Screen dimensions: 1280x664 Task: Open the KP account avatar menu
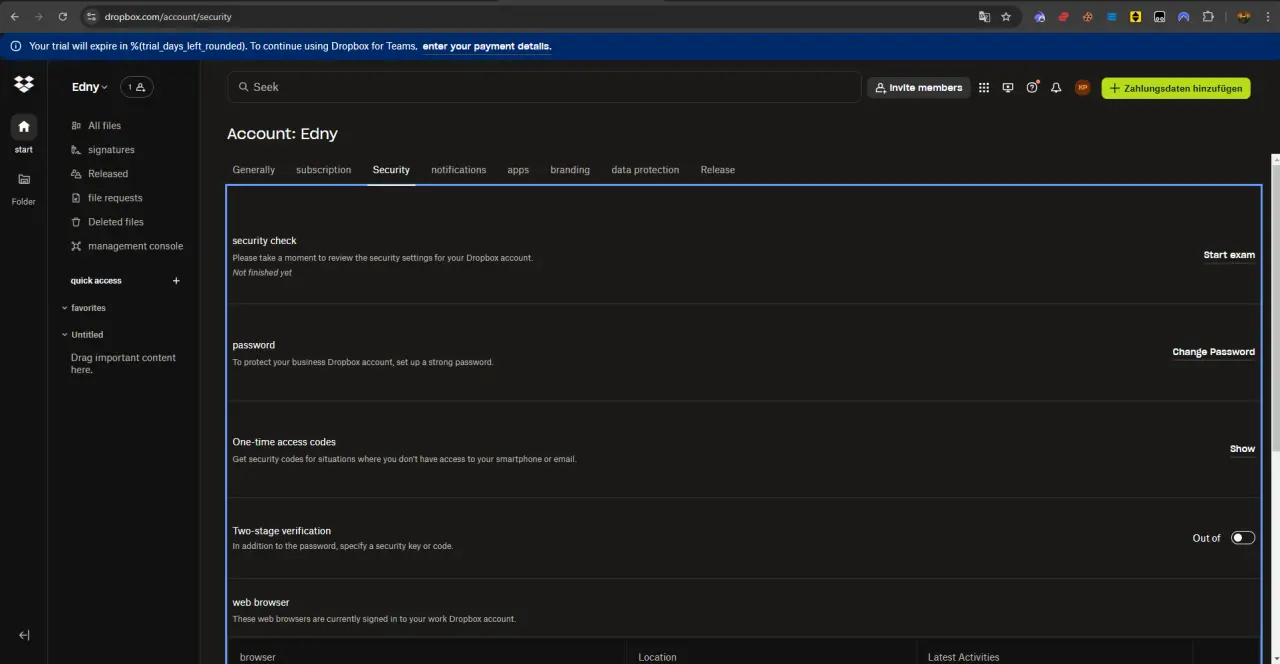(x=1082, y=88)
